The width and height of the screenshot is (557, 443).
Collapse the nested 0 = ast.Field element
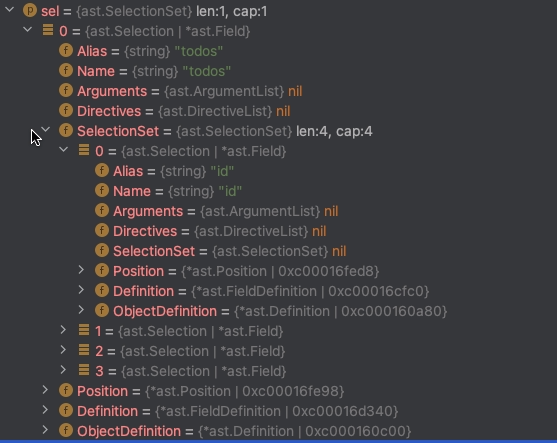click(x=64, y=150)
